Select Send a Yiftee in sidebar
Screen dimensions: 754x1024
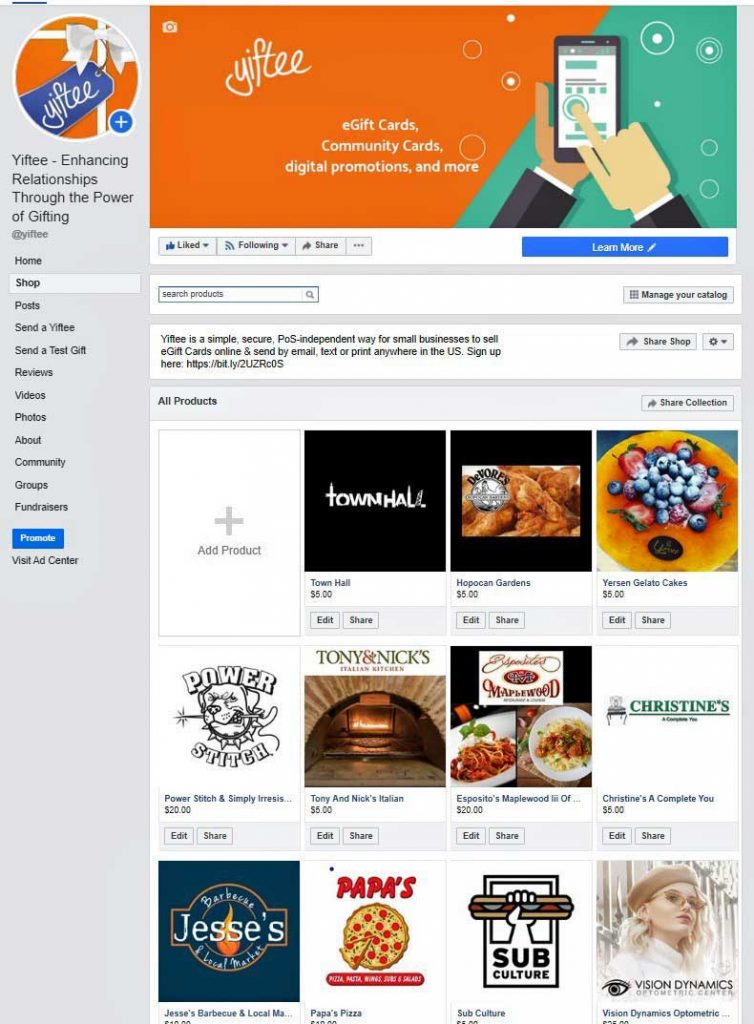(44, 328)
